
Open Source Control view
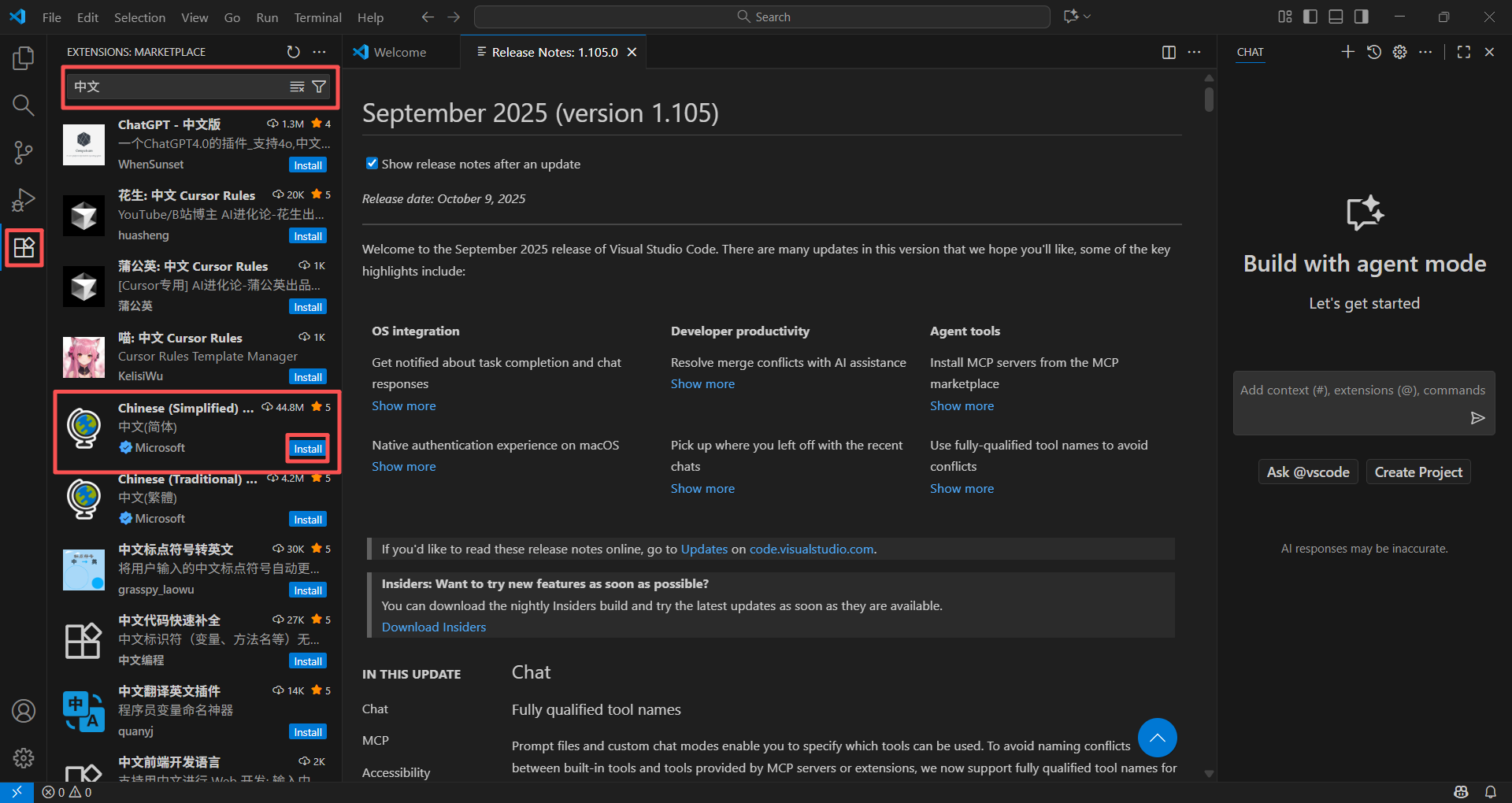[x=24, y=153]
